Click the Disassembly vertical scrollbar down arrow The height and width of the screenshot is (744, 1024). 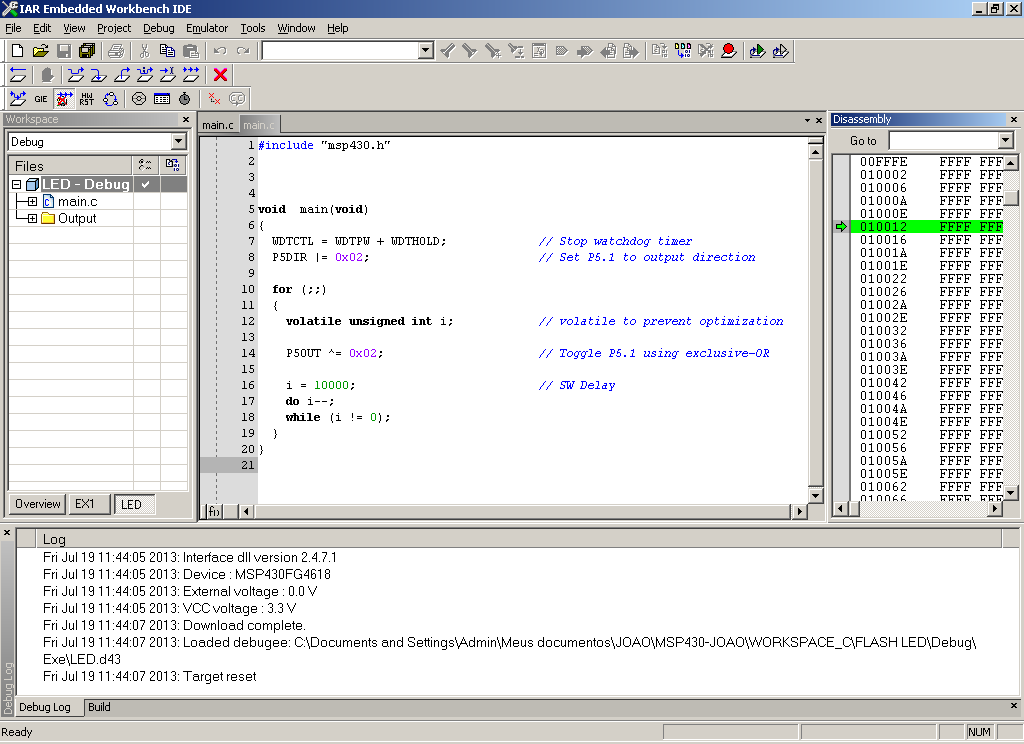[1012, 493]
